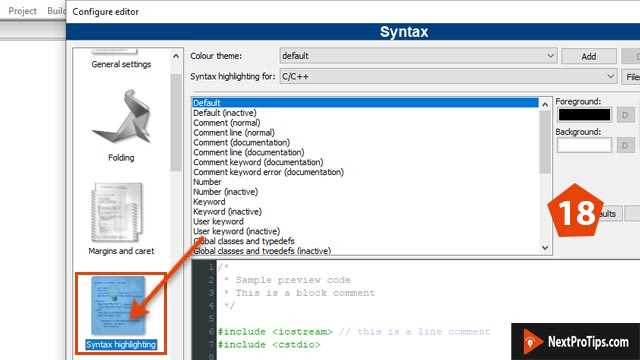The width and height of the screenshot is (640, 360).
Task: Pick the black Foreground colour swatch
Action: tap(584, 115)
